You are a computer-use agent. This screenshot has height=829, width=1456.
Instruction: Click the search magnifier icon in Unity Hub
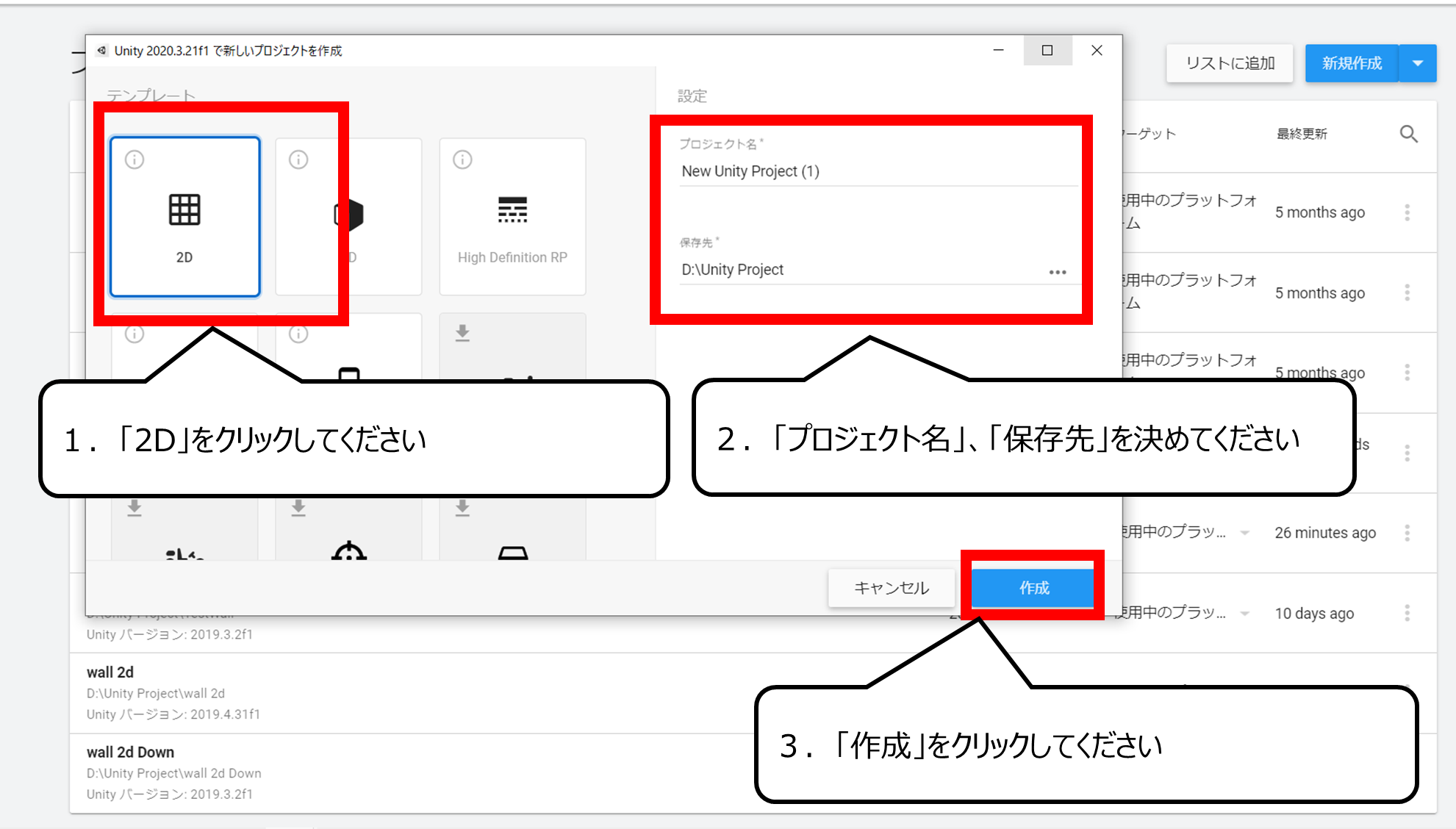tap(1408, 134)
